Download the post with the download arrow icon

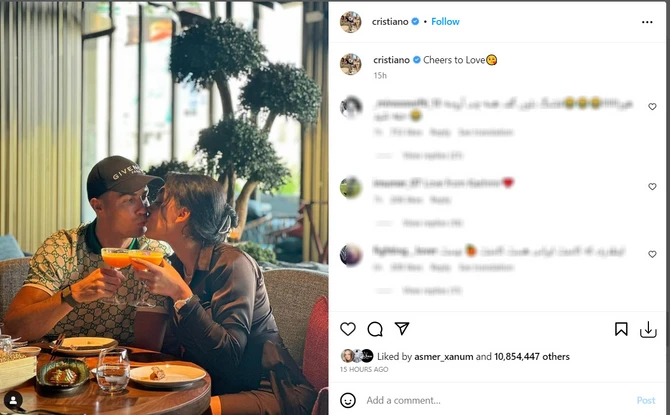point(648,330)
